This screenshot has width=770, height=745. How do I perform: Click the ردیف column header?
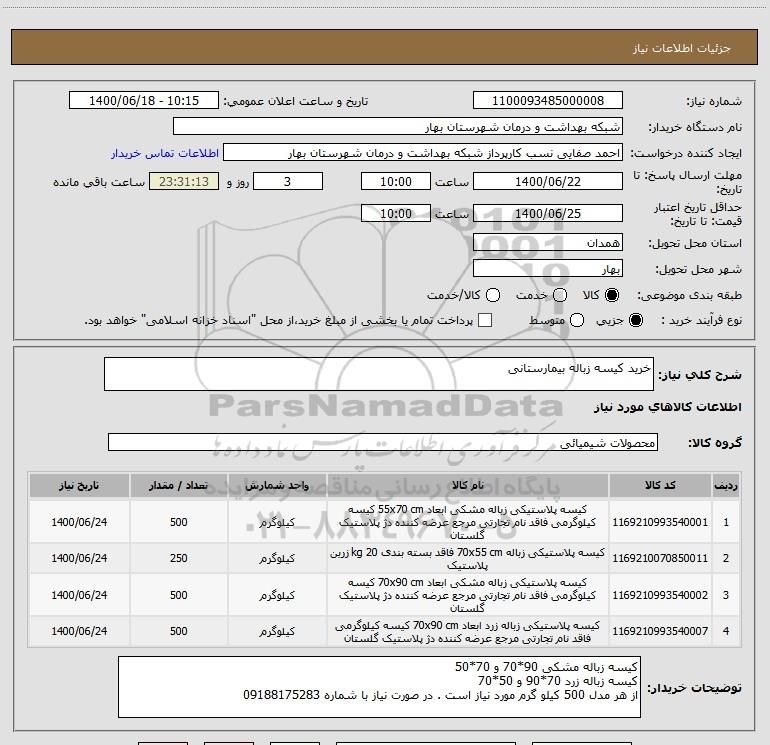pyautogui.click(x=726, y=485)
